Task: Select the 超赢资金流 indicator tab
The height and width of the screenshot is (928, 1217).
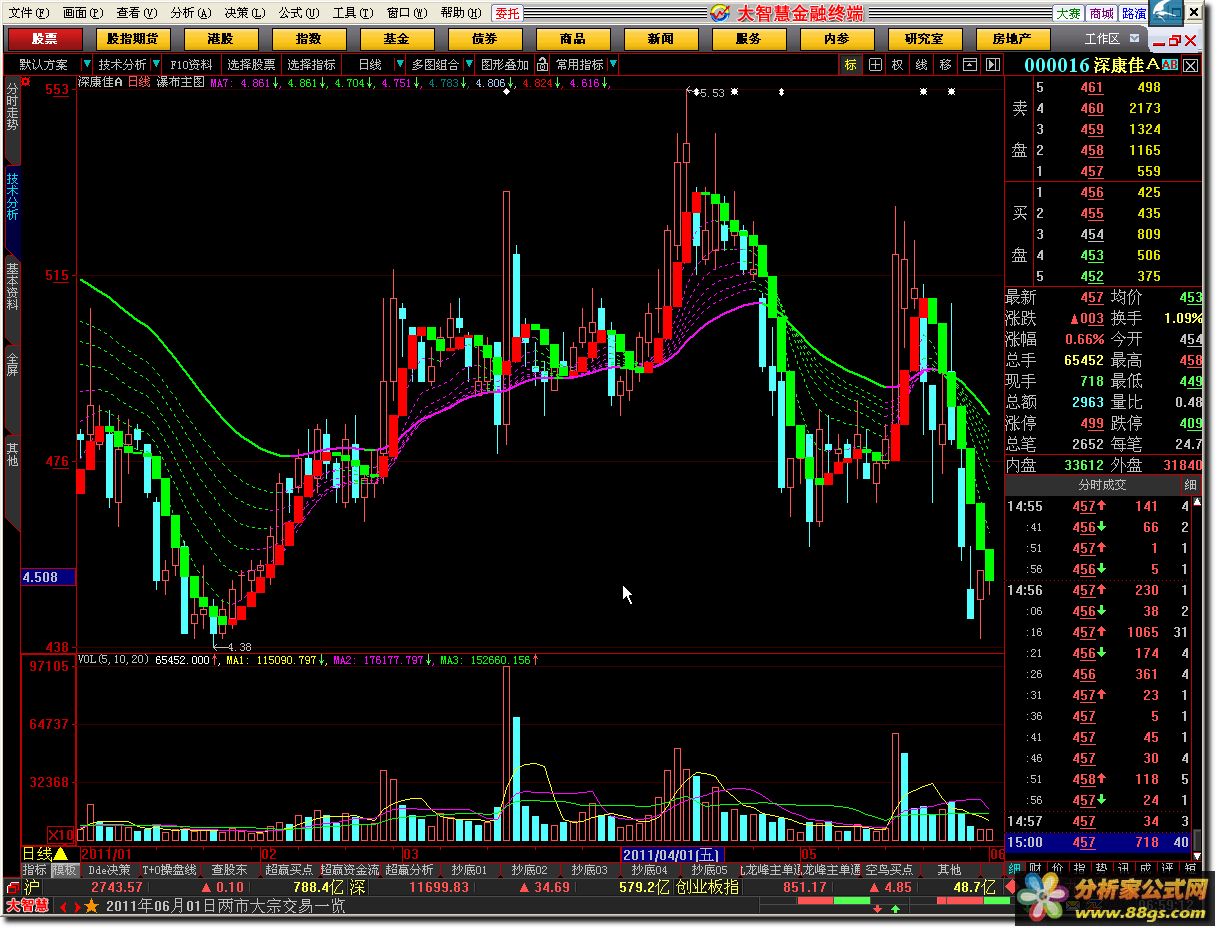Action: (x=350, y=870)
